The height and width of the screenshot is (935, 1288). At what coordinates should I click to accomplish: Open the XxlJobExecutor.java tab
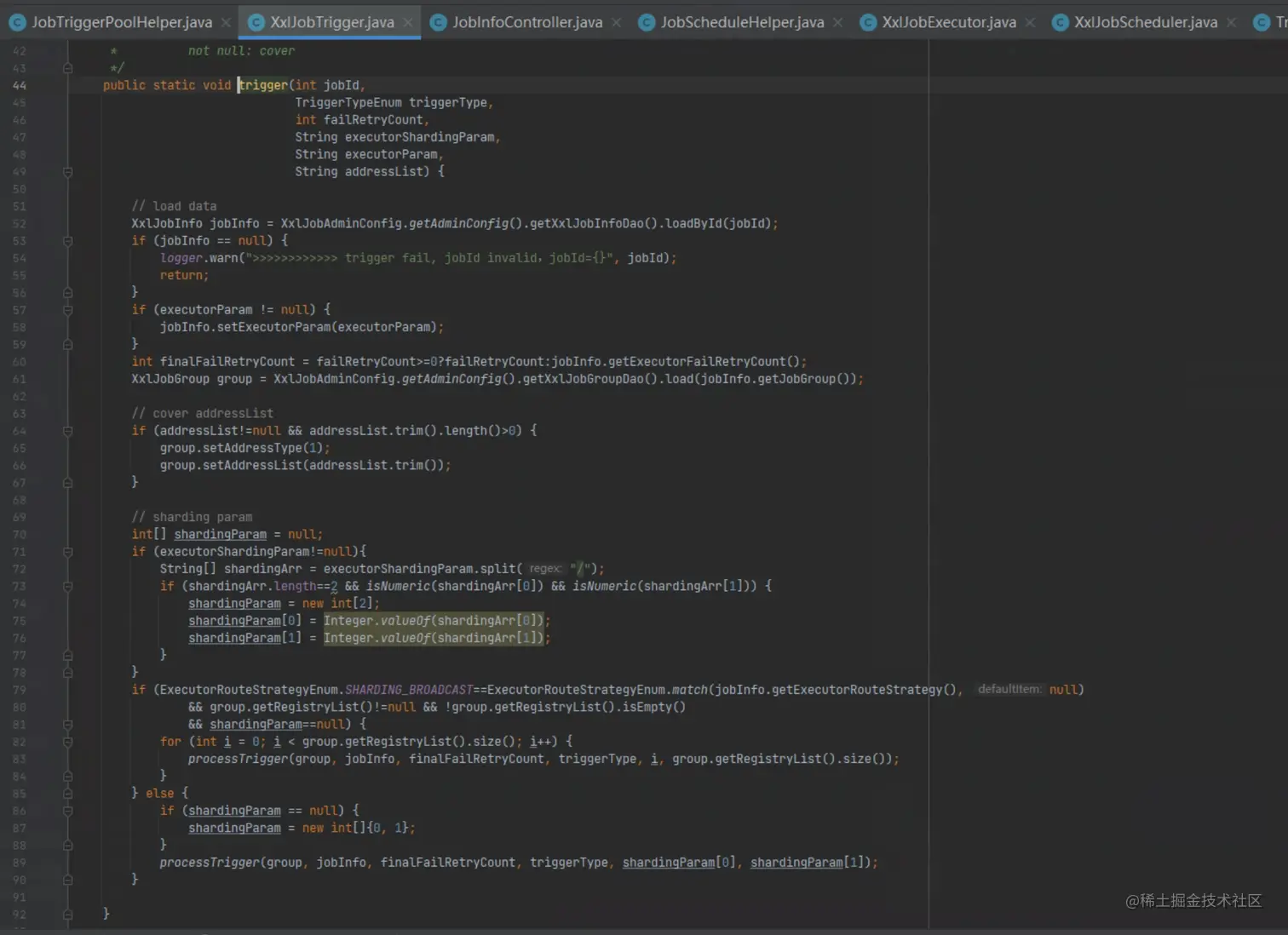[x=948, y=22]
